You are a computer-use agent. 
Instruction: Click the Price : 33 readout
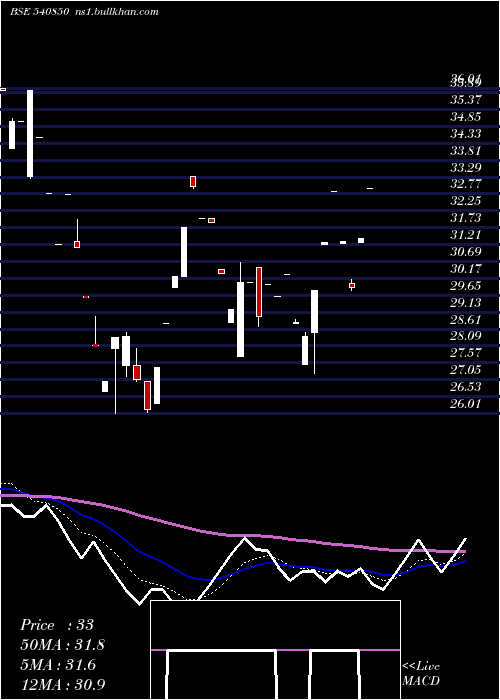[x=57, y=625]
